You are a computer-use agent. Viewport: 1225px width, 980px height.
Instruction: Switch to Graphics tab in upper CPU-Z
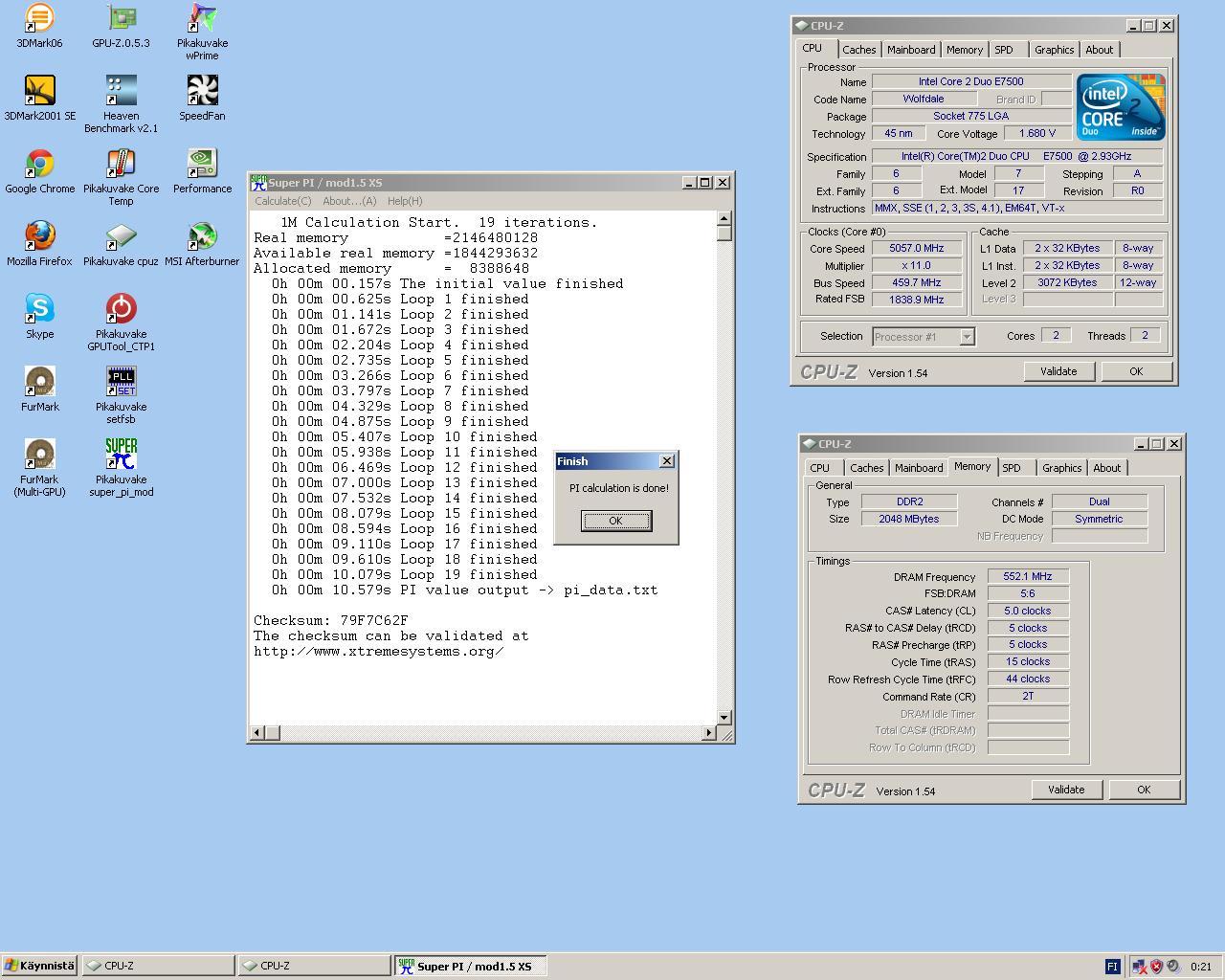click(x=1054, y=50)
